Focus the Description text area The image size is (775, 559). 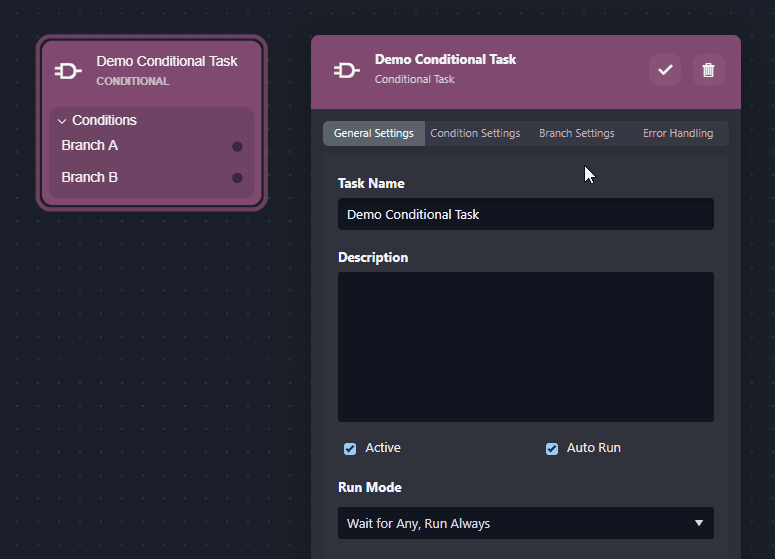coord(525,346)
